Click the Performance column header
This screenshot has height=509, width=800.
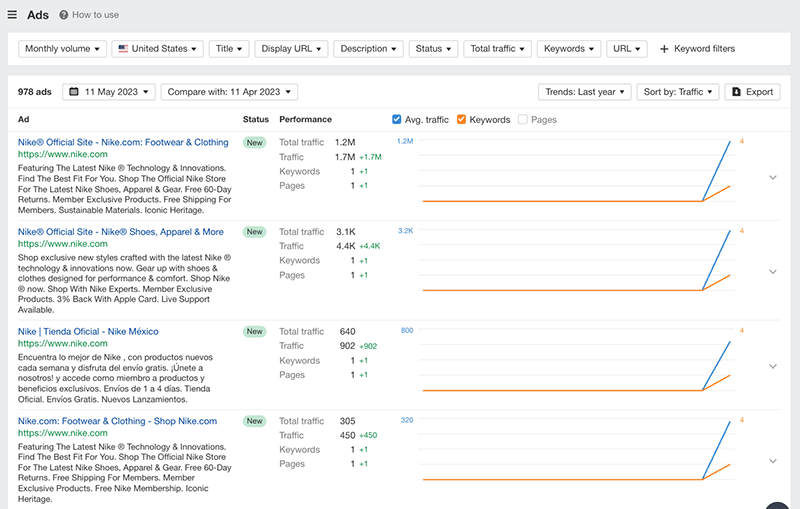(305, 119)
